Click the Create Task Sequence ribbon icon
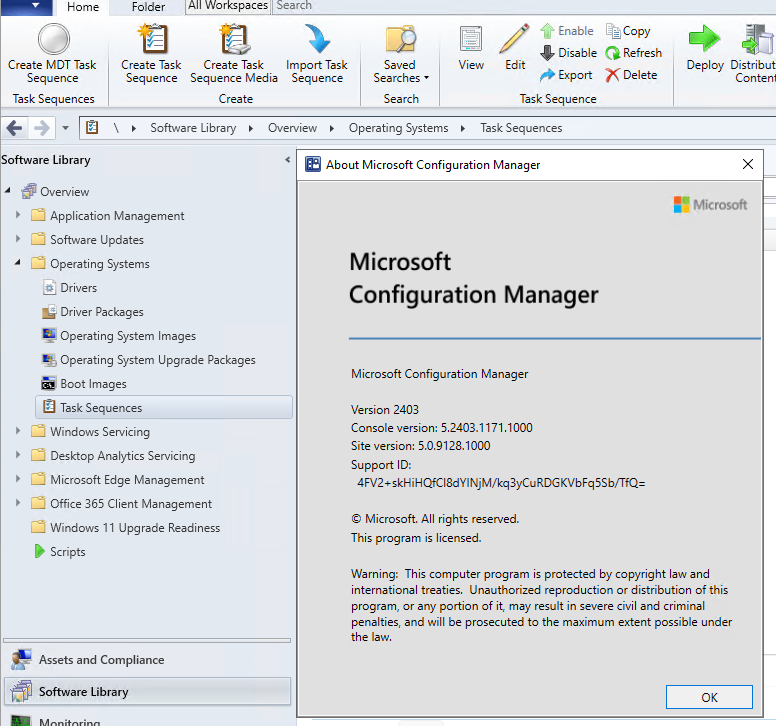 click(x=153, y=39)
